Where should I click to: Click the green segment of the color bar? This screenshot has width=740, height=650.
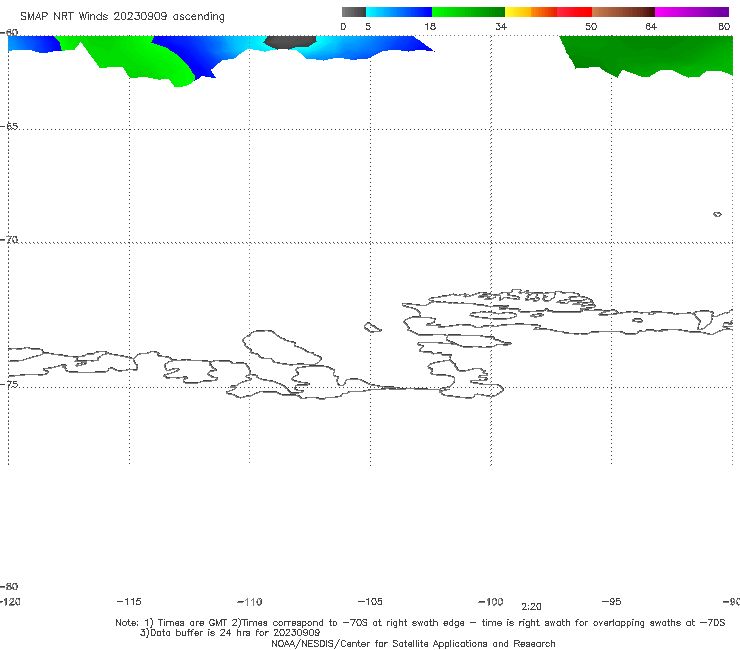pos(468,12)
